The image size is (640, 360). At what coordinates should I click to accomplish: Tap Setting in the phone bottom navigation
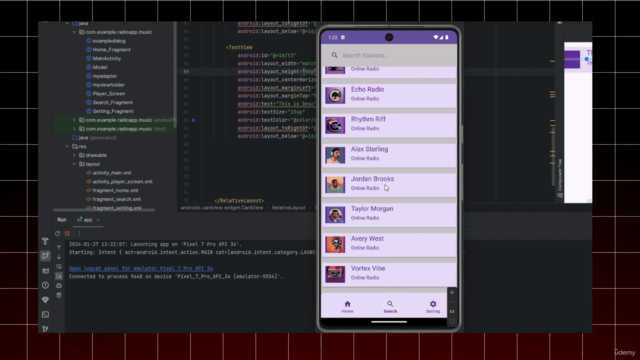pos(433,307)
